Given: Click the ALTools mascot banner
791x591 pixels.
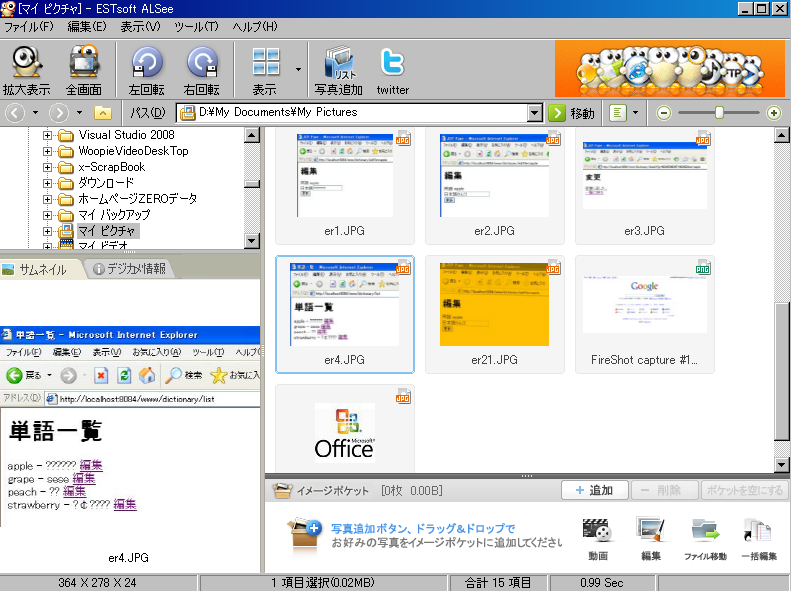Looking at the screenshot, I should click(x=670, y=69).
